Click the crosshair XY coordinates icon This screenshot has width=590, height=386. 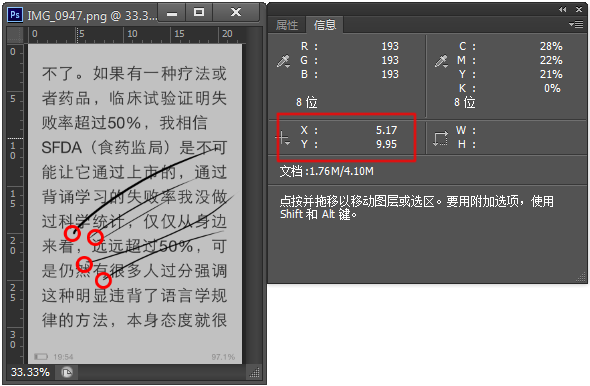(x=281, y=137)
